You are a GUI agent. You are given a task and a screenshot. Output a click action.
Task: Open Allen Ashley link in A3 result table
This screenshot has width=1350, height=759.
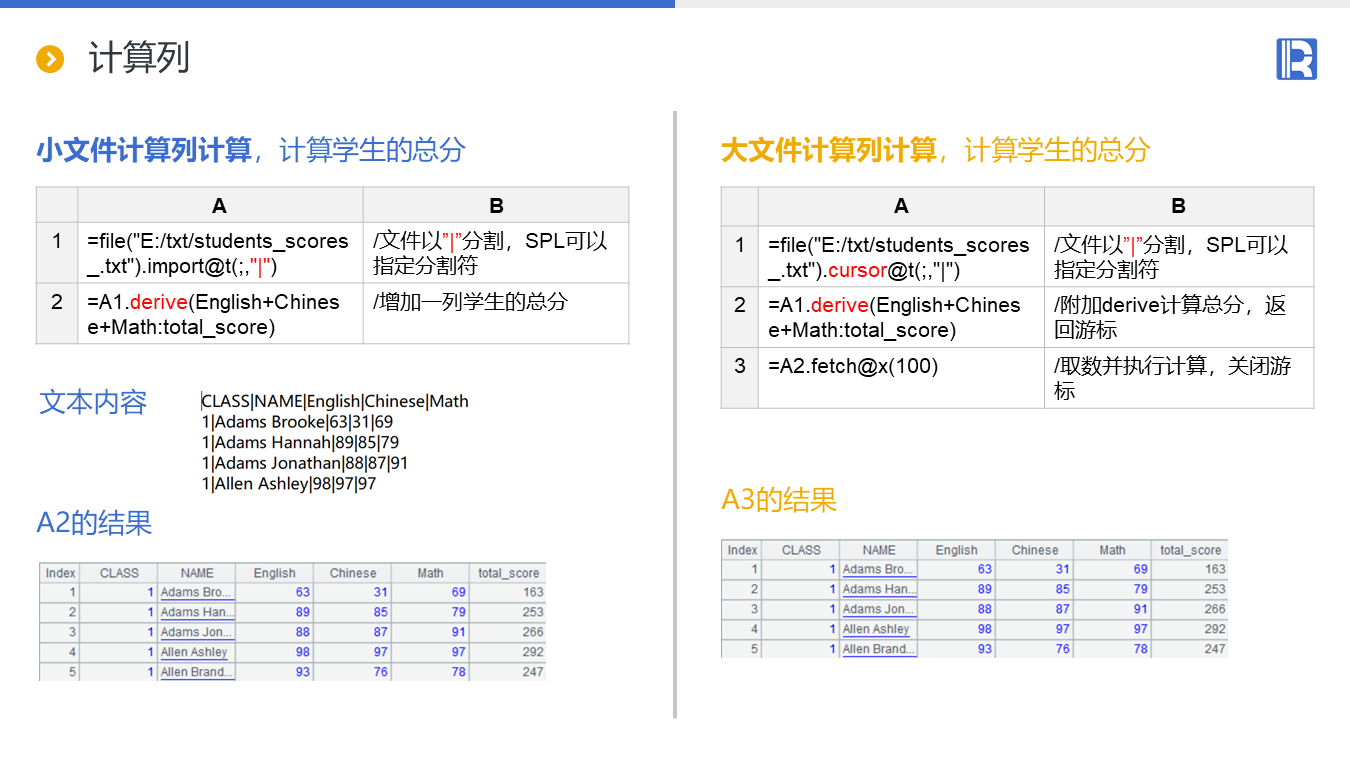876,629
